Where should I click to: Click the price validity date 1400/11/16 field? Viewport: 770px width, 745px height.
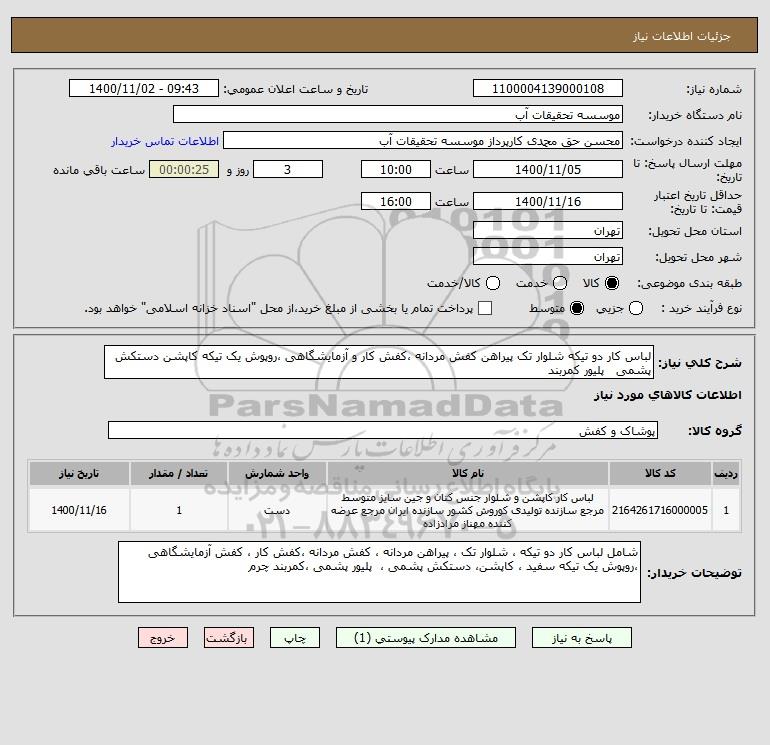(x=548, y=201)
